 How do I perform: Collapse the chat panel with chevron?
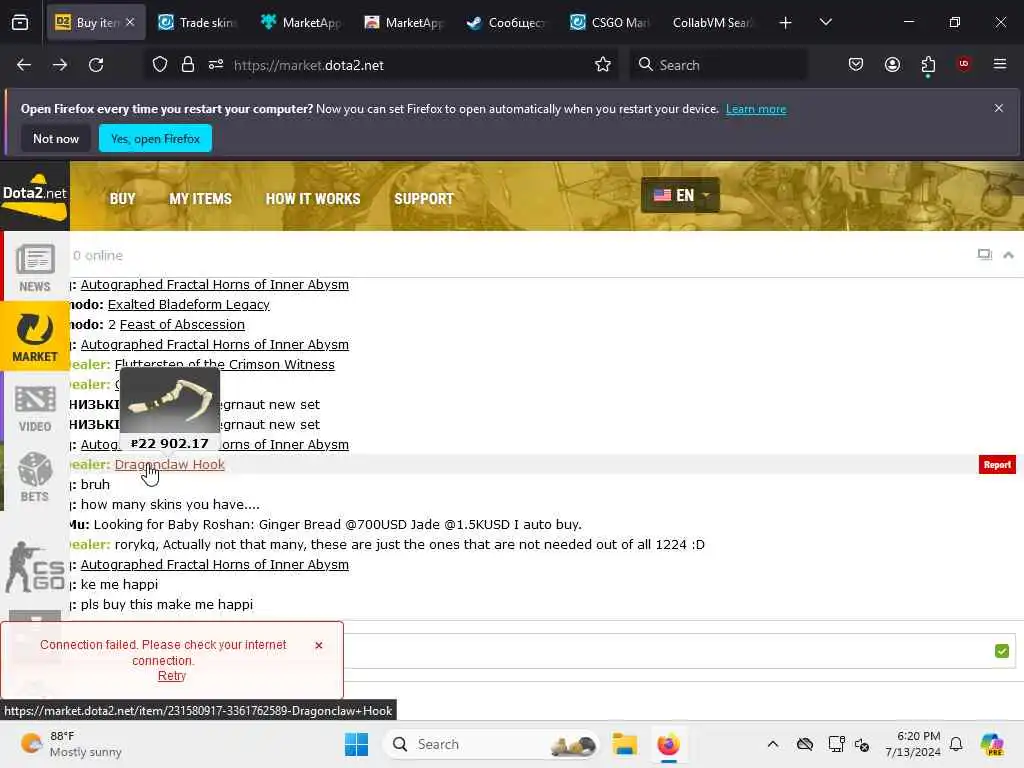[1008, 255]
